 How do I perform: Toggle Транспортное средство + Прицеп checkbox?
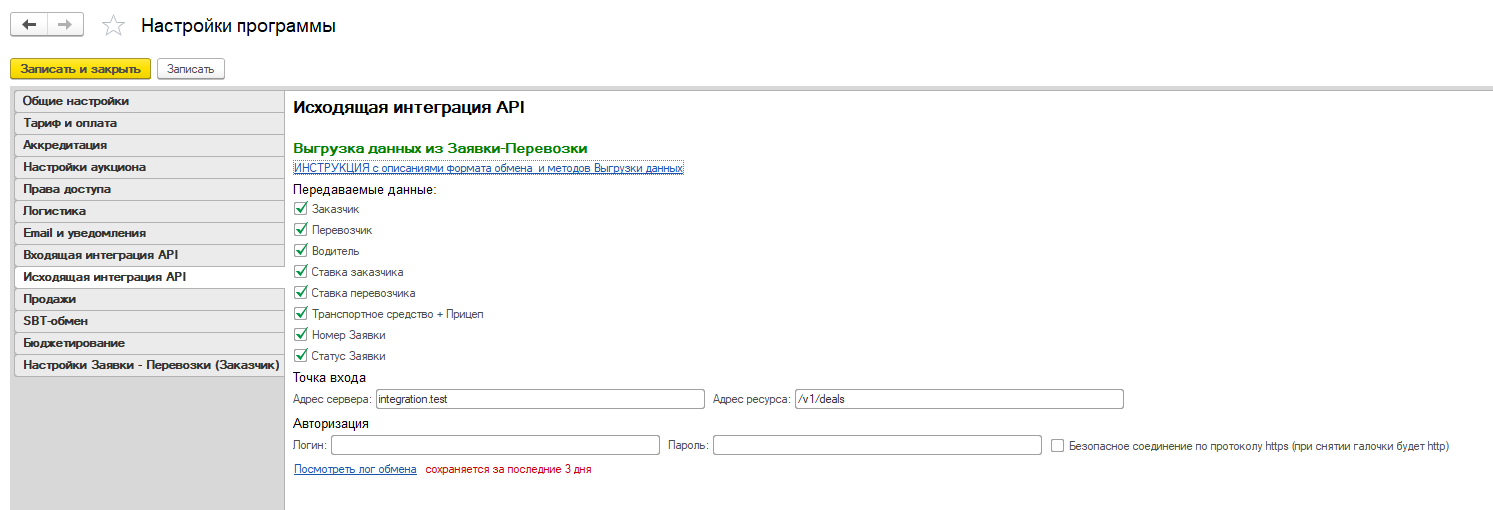(301, 314)
